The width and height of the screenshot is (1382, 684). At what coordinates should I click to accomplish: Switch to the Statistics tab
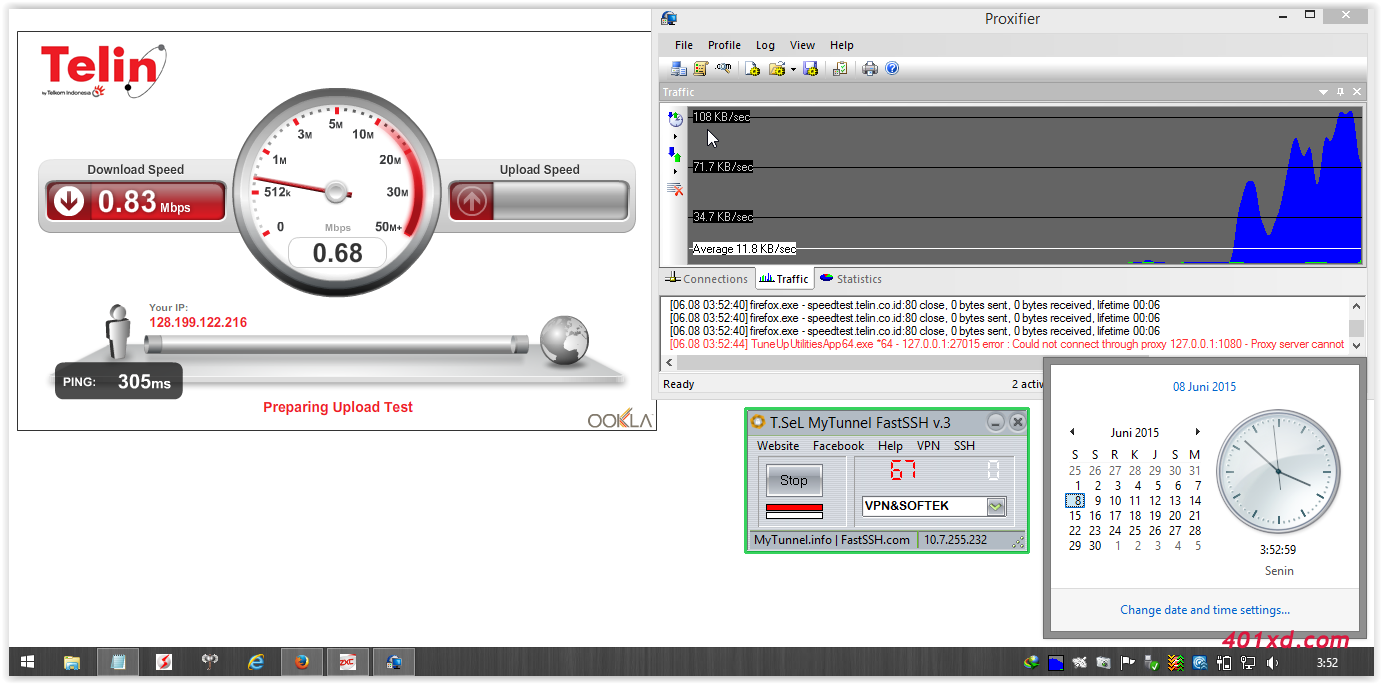[x=851, y=279]
